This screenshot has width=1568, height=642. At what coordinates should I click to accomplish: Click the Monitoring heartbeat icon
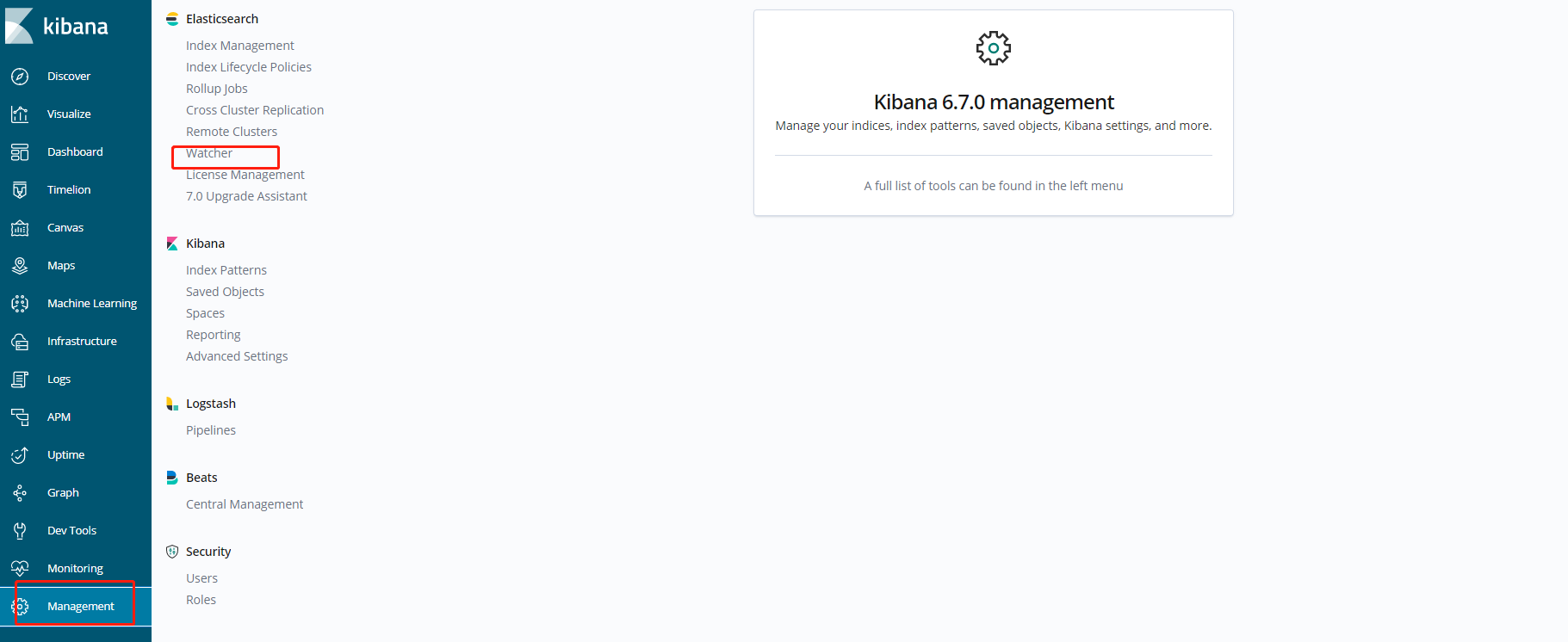click(x=20, y=569)
